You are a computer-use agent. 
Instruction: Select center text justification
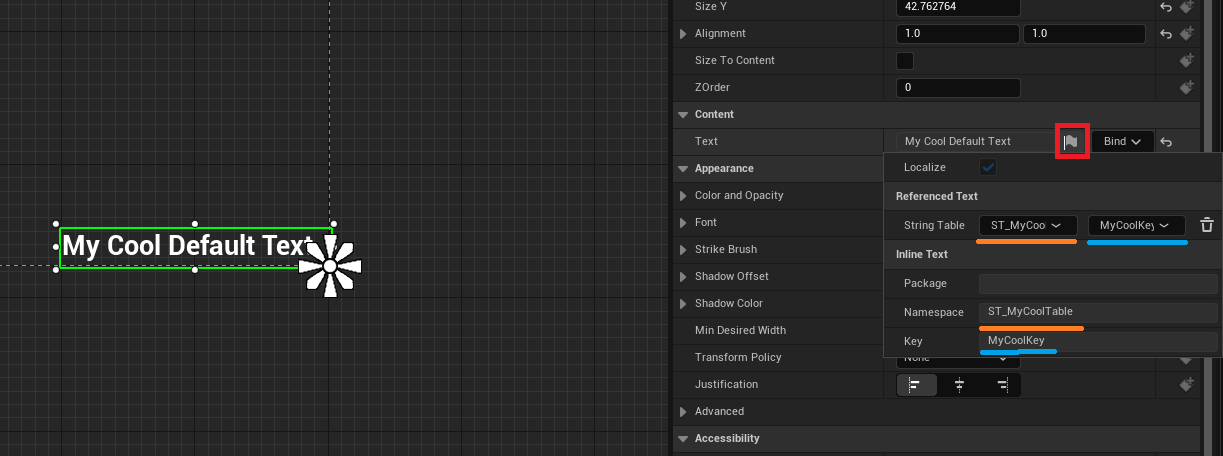959,385
